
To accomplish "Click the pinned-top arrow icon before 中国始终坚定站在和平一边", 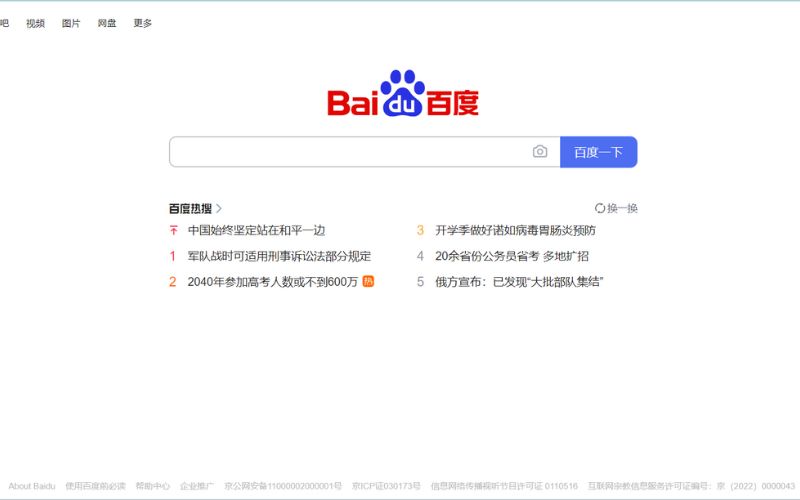I will (x=173, y=230).
